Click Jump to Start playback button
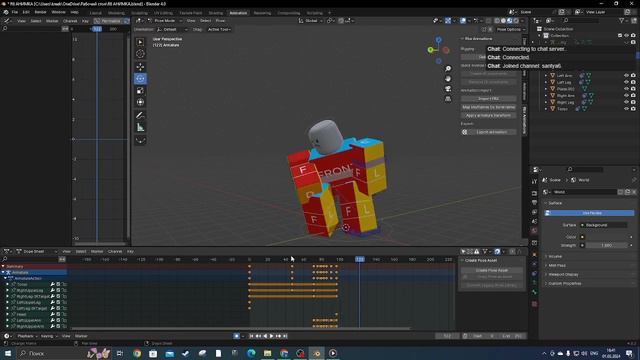The width and height of the screenshot is (640, 360). point(251,336)
